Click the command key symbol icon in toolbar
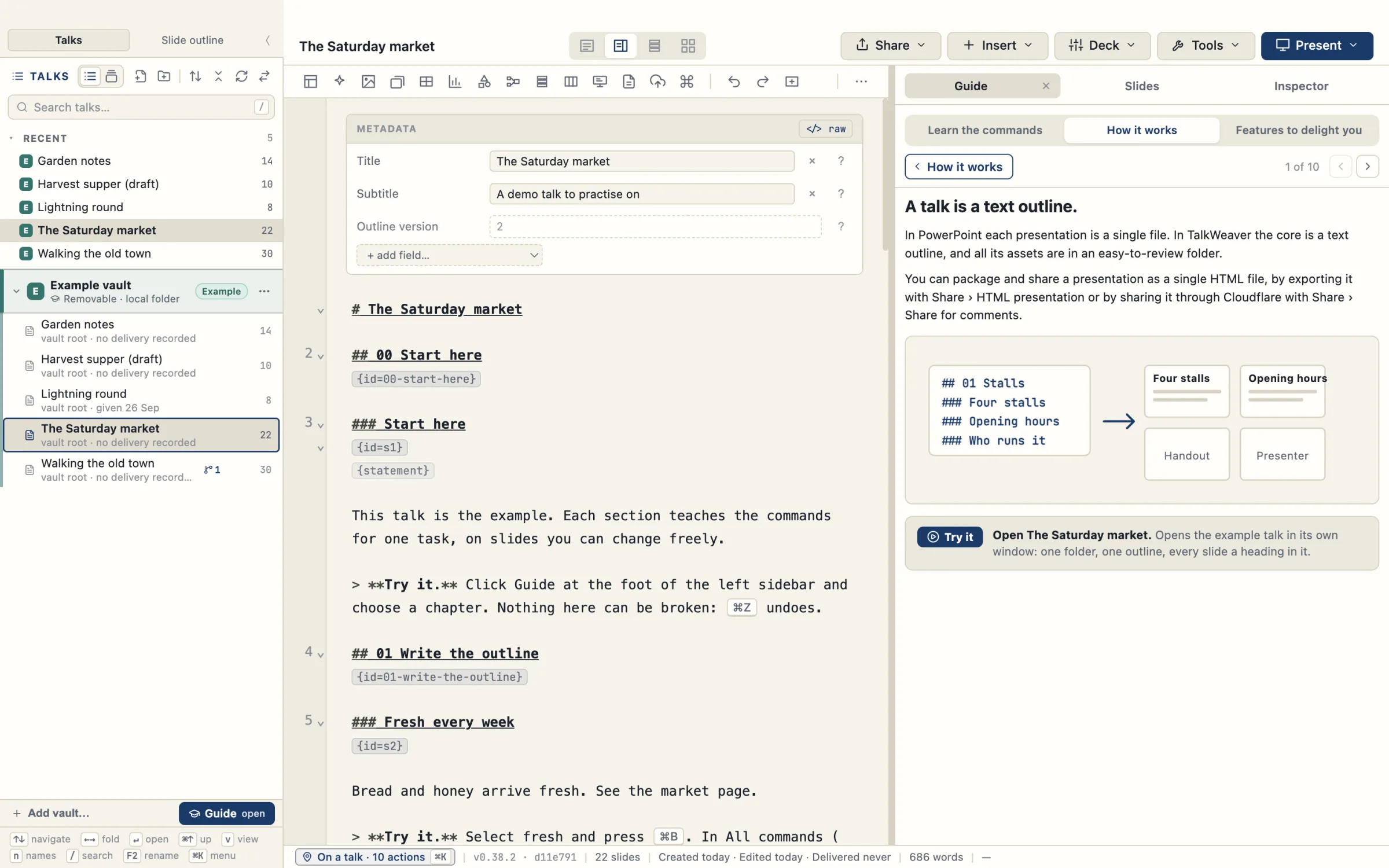This screenshot has height=868, width=1389. pos(687,82)
